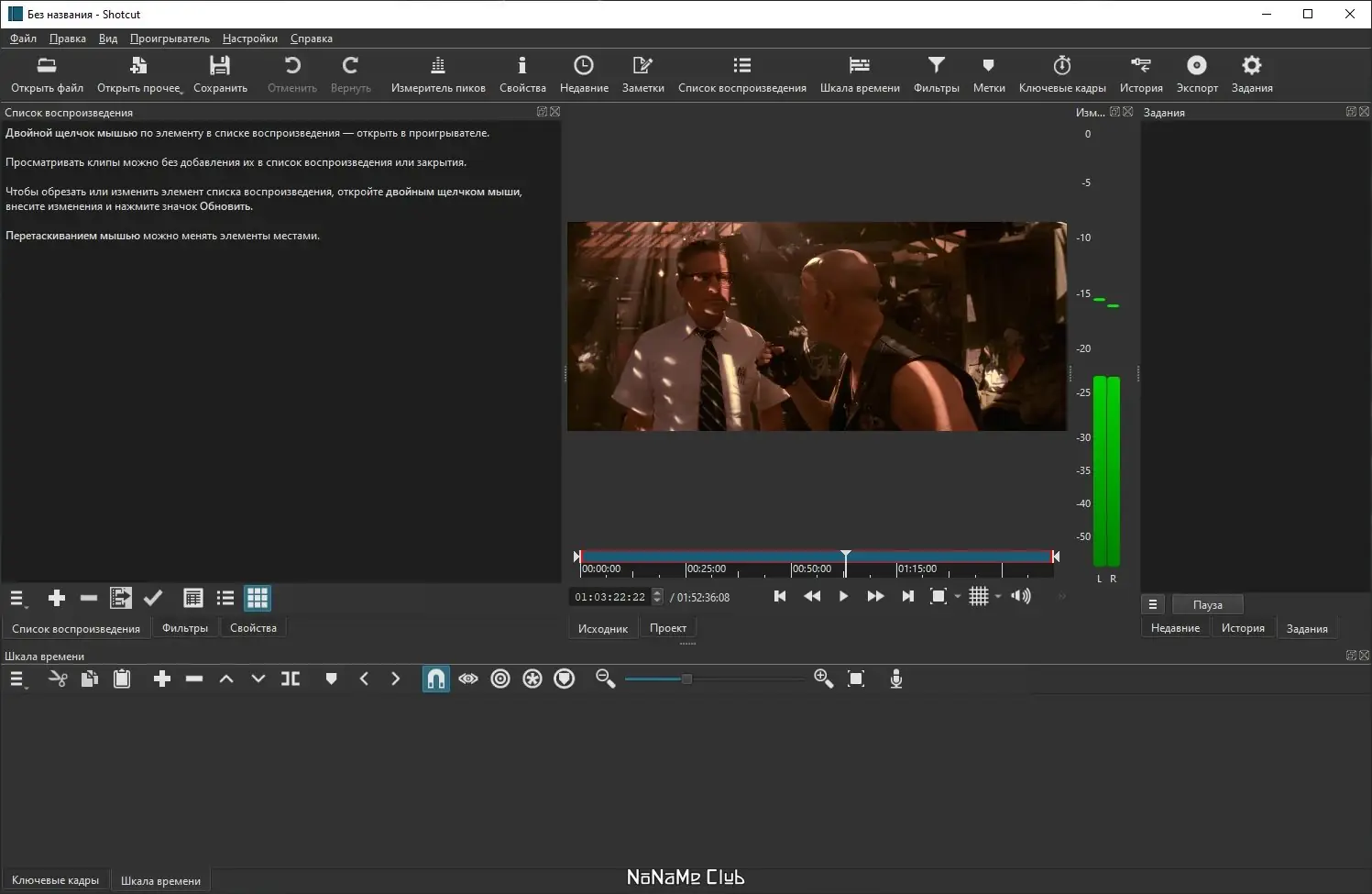Click the timecode field showing 01:03:22:22
This screenshot has height=894, width=1372.
610,597
